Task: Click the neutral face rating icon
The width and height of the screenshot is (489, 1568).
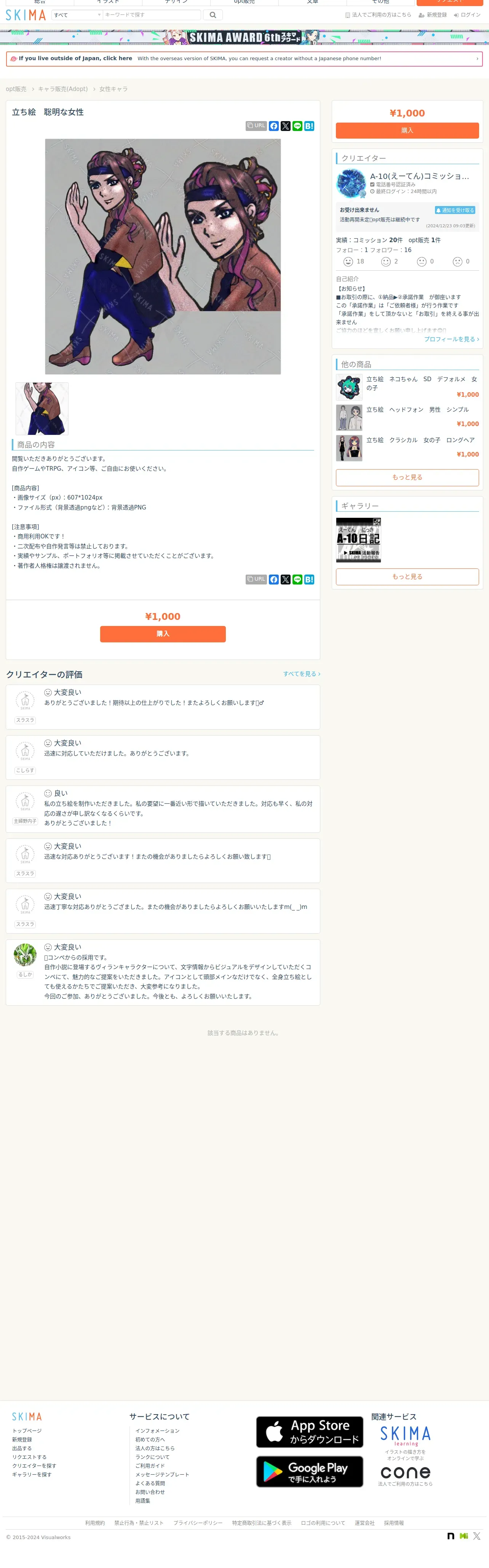Action: point(422,262)
